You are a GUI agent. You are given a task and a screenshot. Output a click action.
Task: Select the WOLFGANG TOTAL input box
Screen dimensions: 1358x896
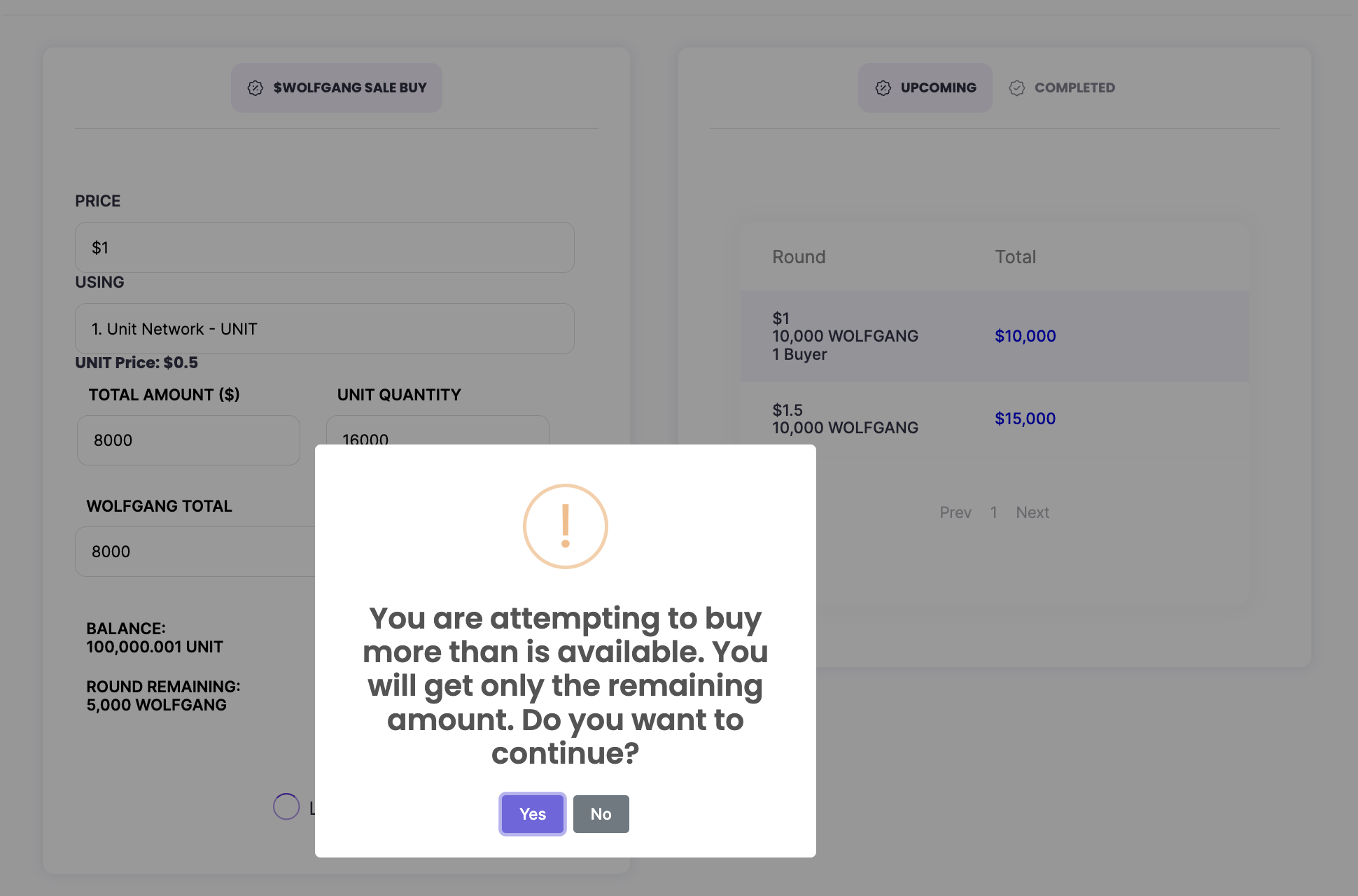(196, 552)
